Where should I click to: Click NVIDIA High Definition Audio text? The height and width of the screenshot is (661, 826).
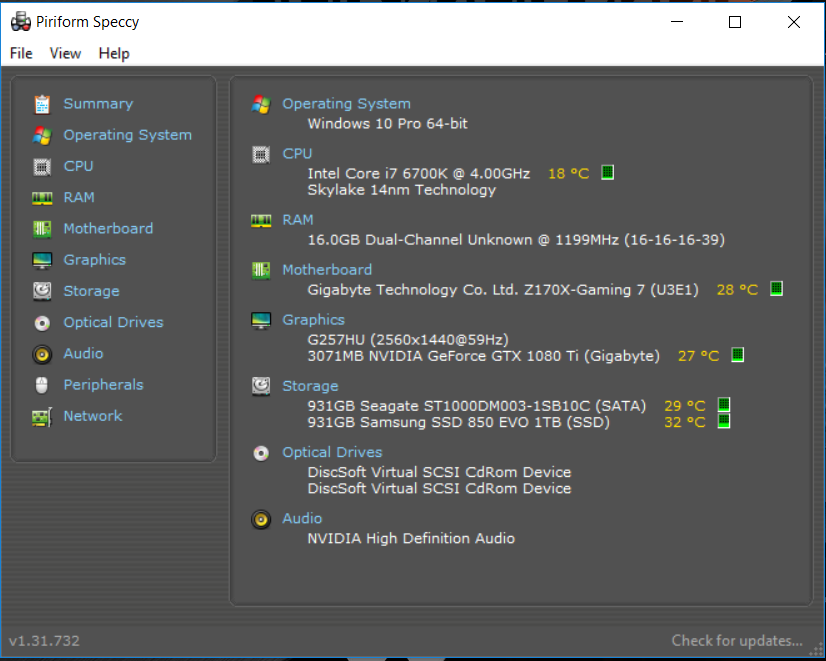tap(411, 538)
